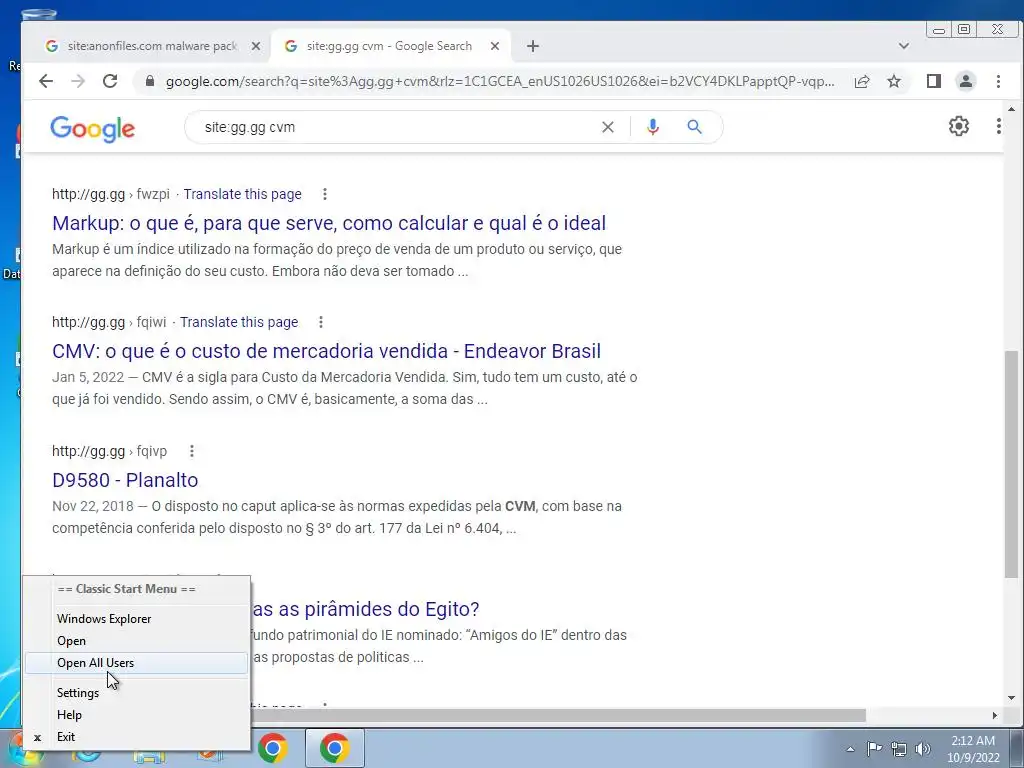Click the scroll up arrow
This screenshot has height=768, width=1024.
coord(1011,109)
